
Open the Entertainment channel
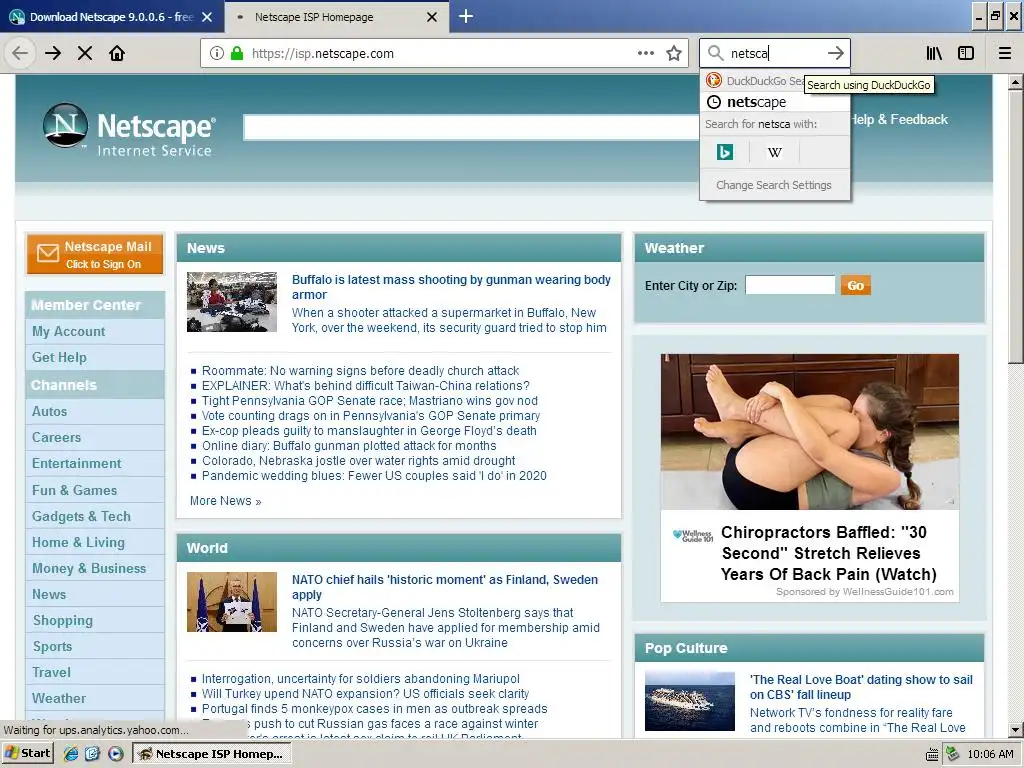tap(77, 464)
